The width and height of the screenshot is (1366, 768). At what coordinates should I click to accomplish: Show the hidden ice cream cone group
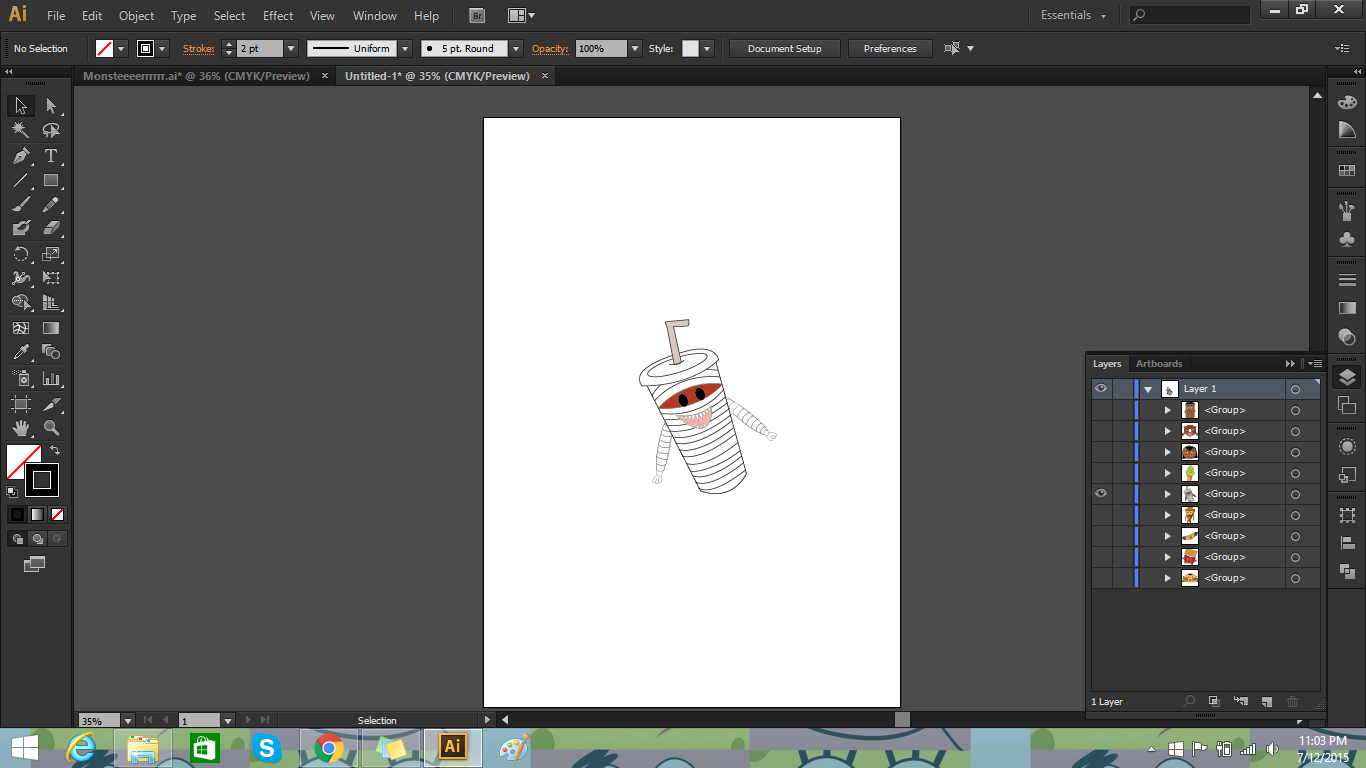(1101, 473)
